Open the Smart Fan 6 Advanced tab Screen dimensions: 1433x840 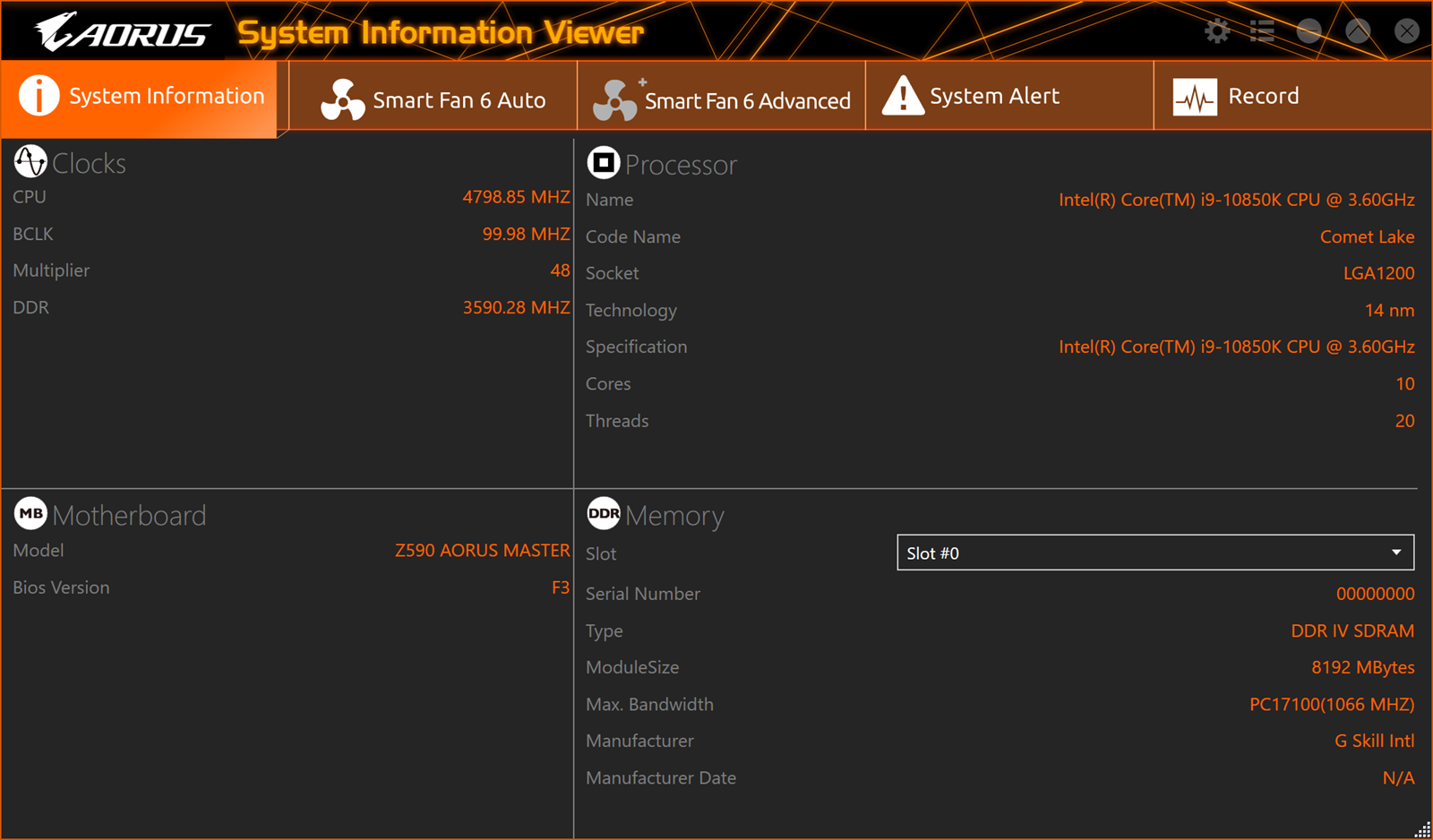coord(722,96)
